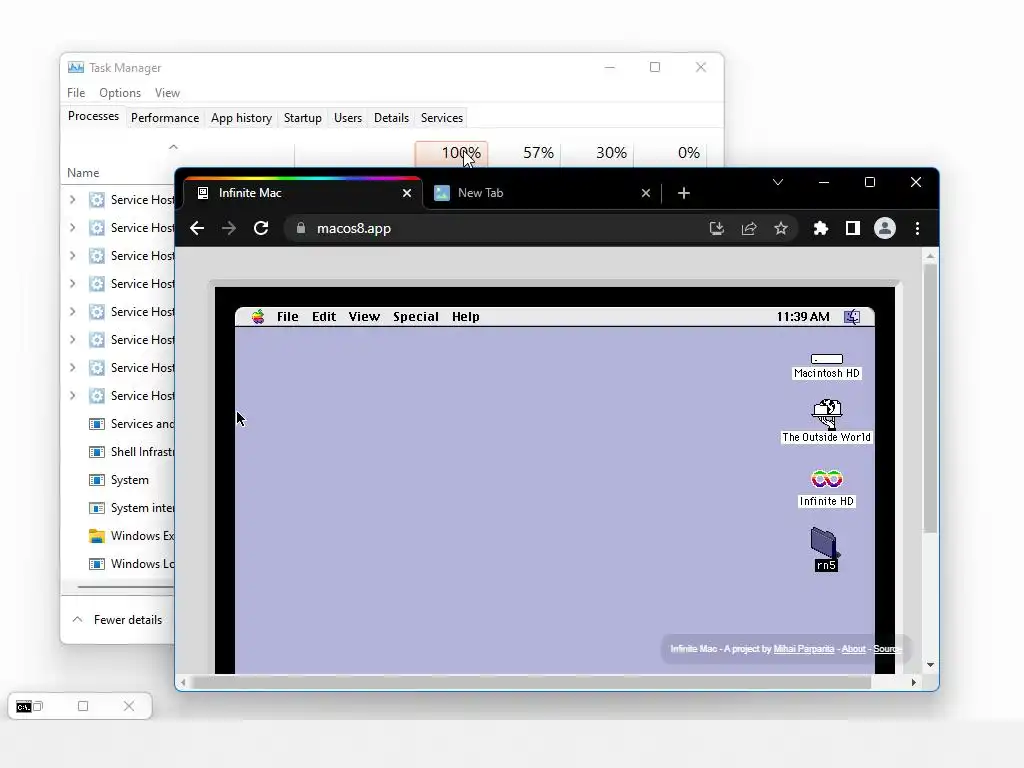The height and width of the screenshot is (768, 1024).
Task: Expand the second Service Host row
Action: tap(72, 228)
